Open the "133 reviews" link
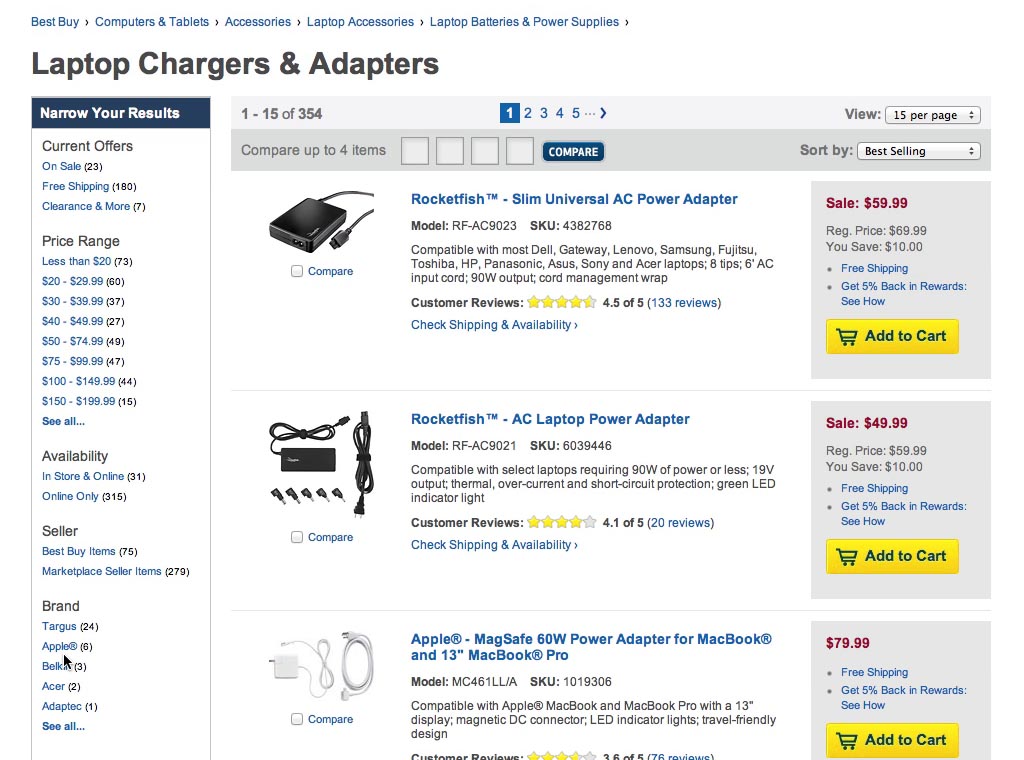 (684, 302)
